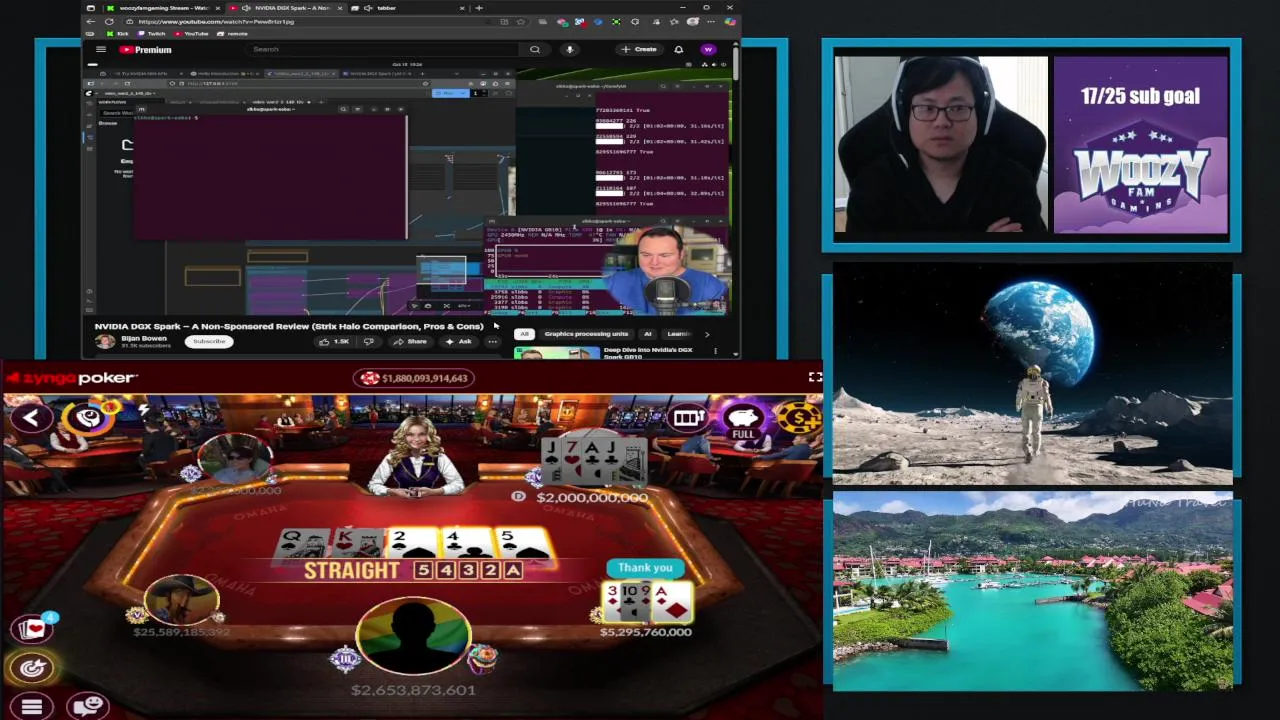Open more actions under the video title
1280x720 pixels.
click(x=492, y=342)
